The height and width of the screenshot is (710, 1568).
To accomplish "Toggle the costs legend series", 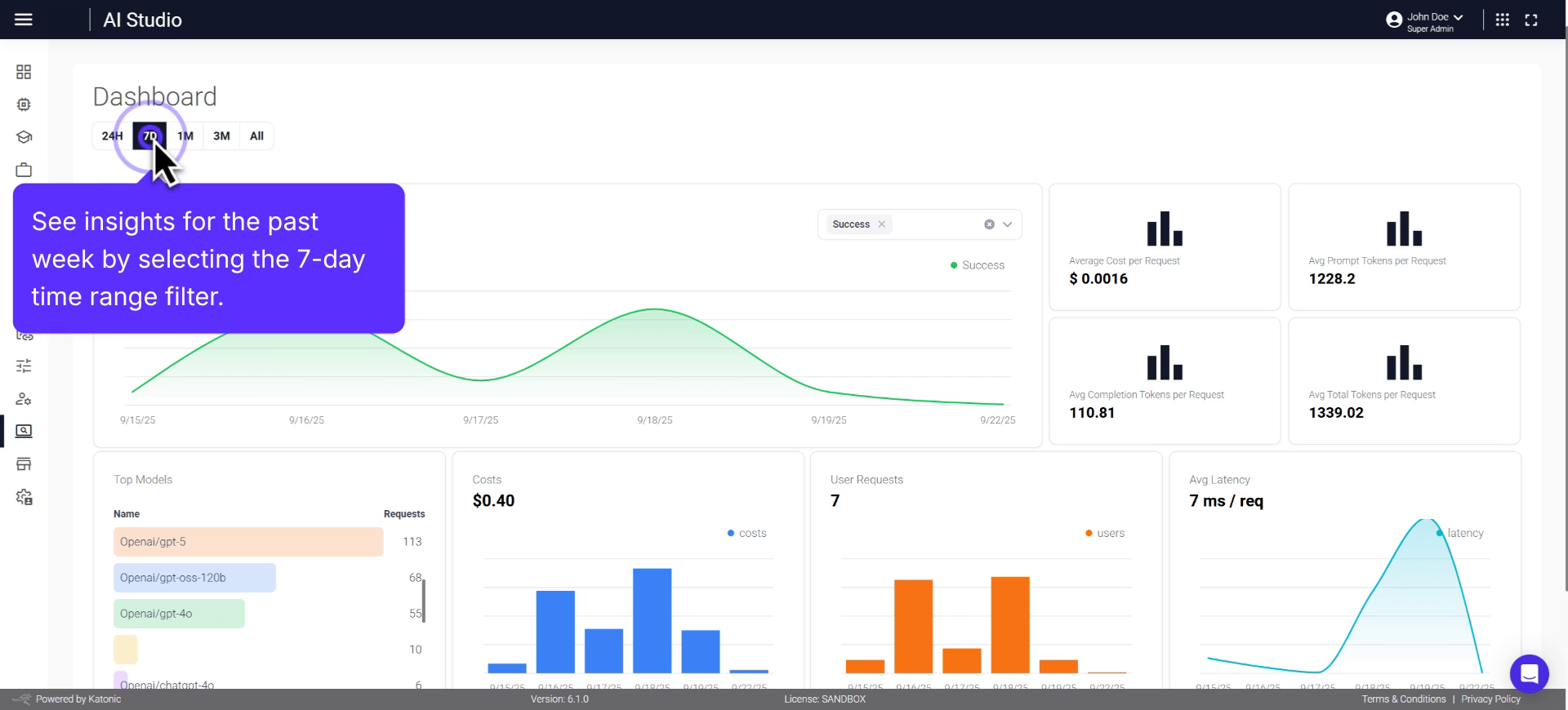I will [x=746, y=533].
